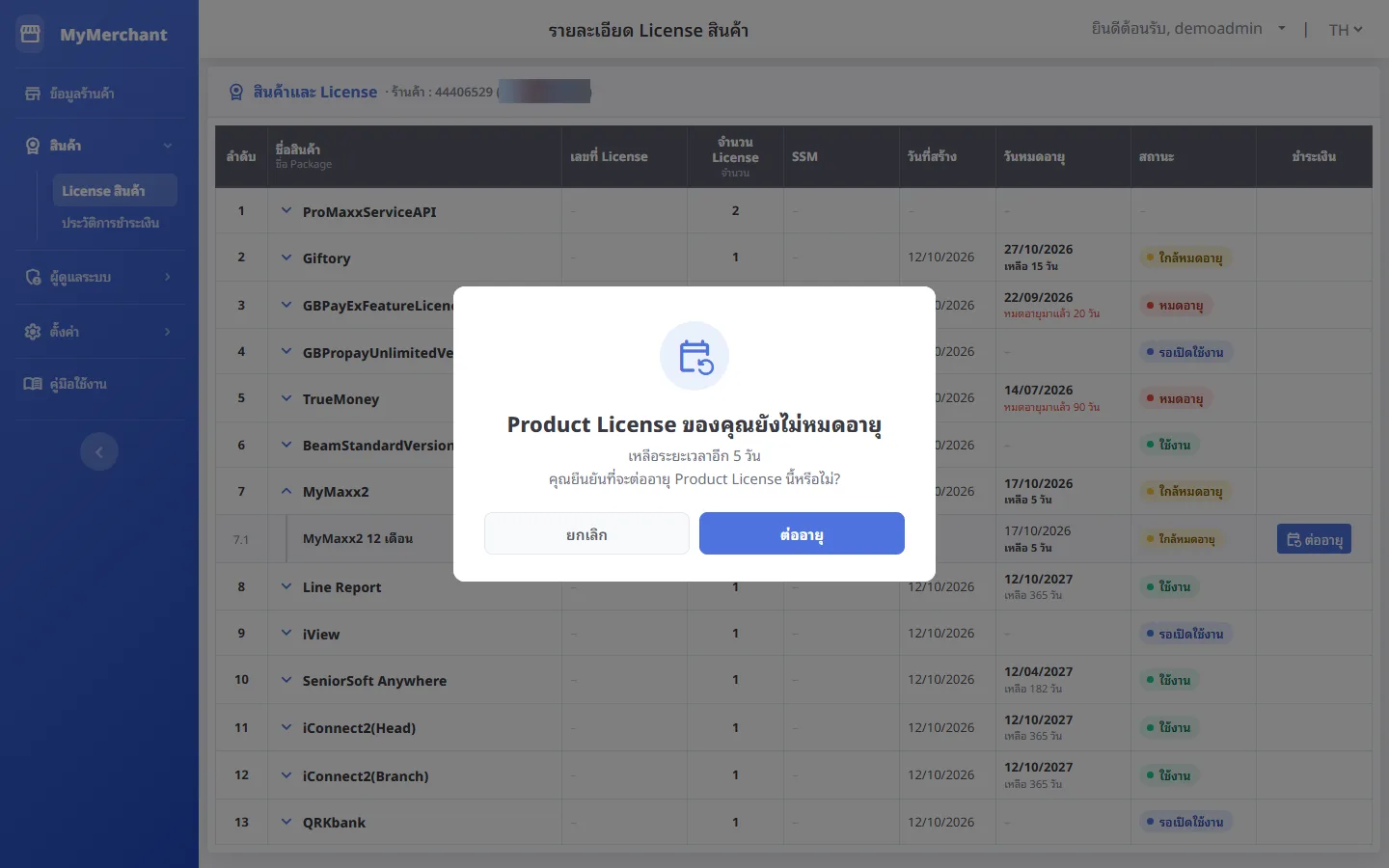Cancel the dialog with ยกเลิก
This screenshot has width=1389, height=868.
(586, 533)
